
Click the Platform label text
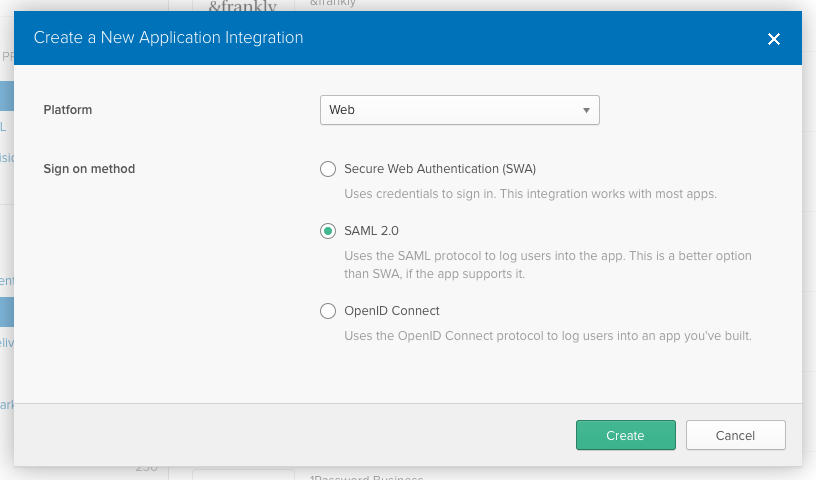(x=68, y=110)
